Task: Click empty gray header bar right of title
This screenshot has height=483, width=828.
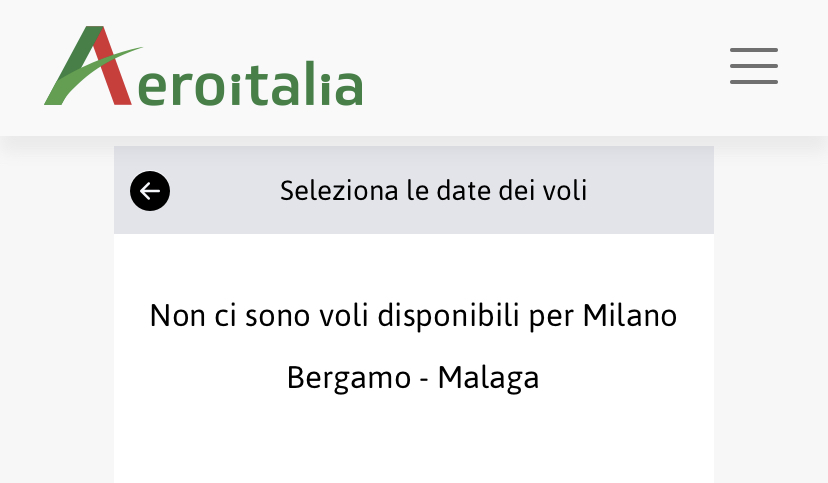Action: click(x=655, y=190)
